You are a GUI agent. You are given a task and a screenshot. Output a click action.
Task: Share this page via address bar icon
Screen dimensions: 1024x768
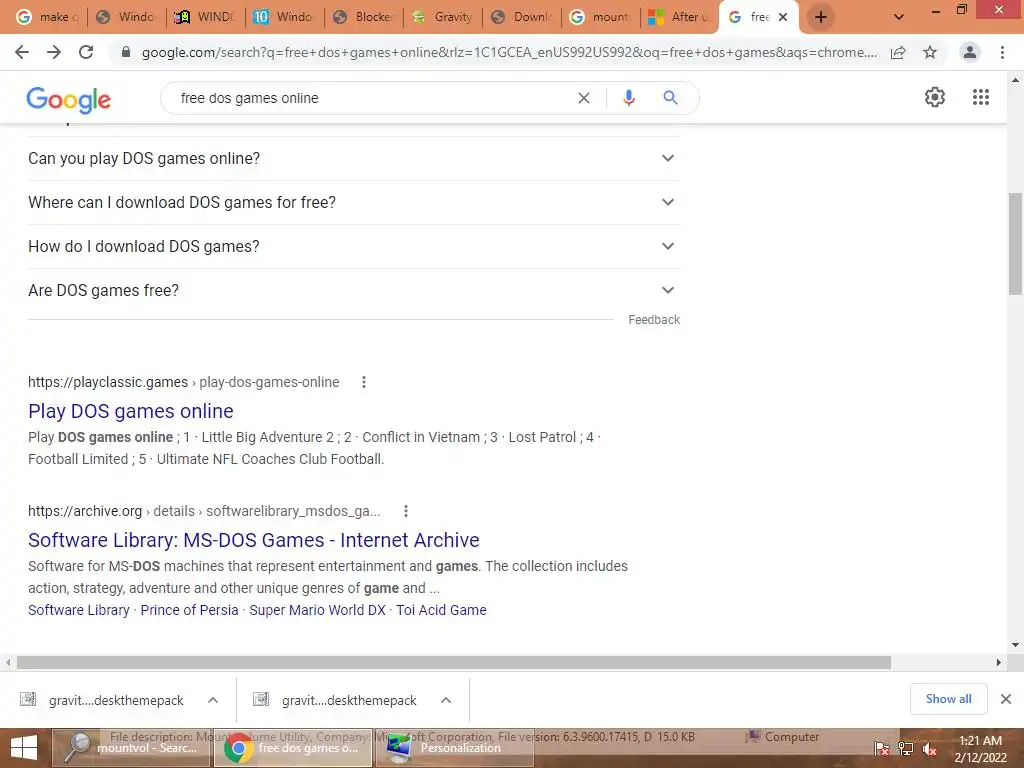(898, 52)
